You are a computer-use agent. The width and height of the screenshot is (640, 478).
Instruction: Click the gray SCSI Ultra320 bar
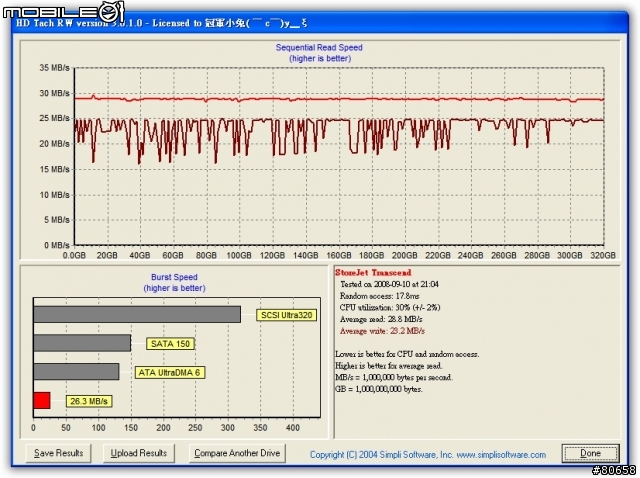(137, 315)
